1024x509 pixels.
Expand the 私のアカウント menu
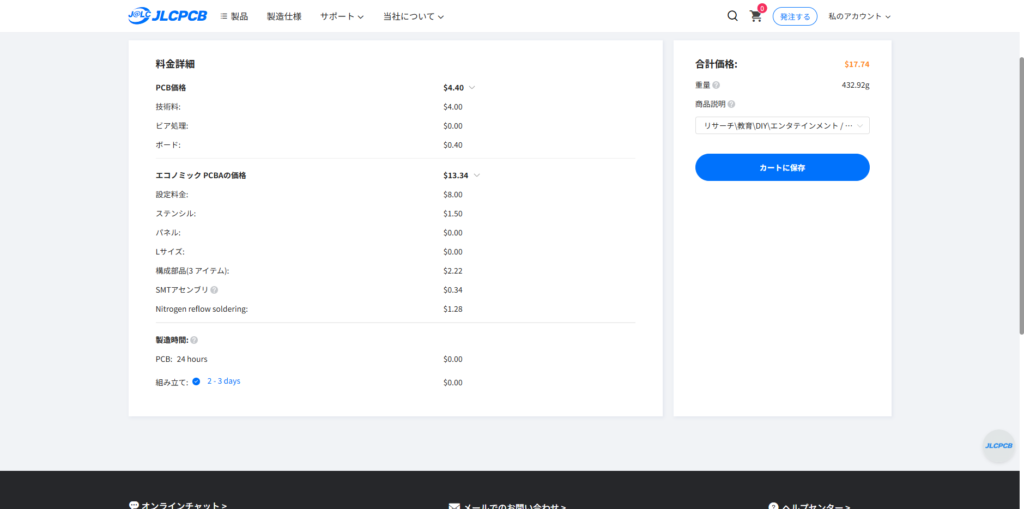858,16
